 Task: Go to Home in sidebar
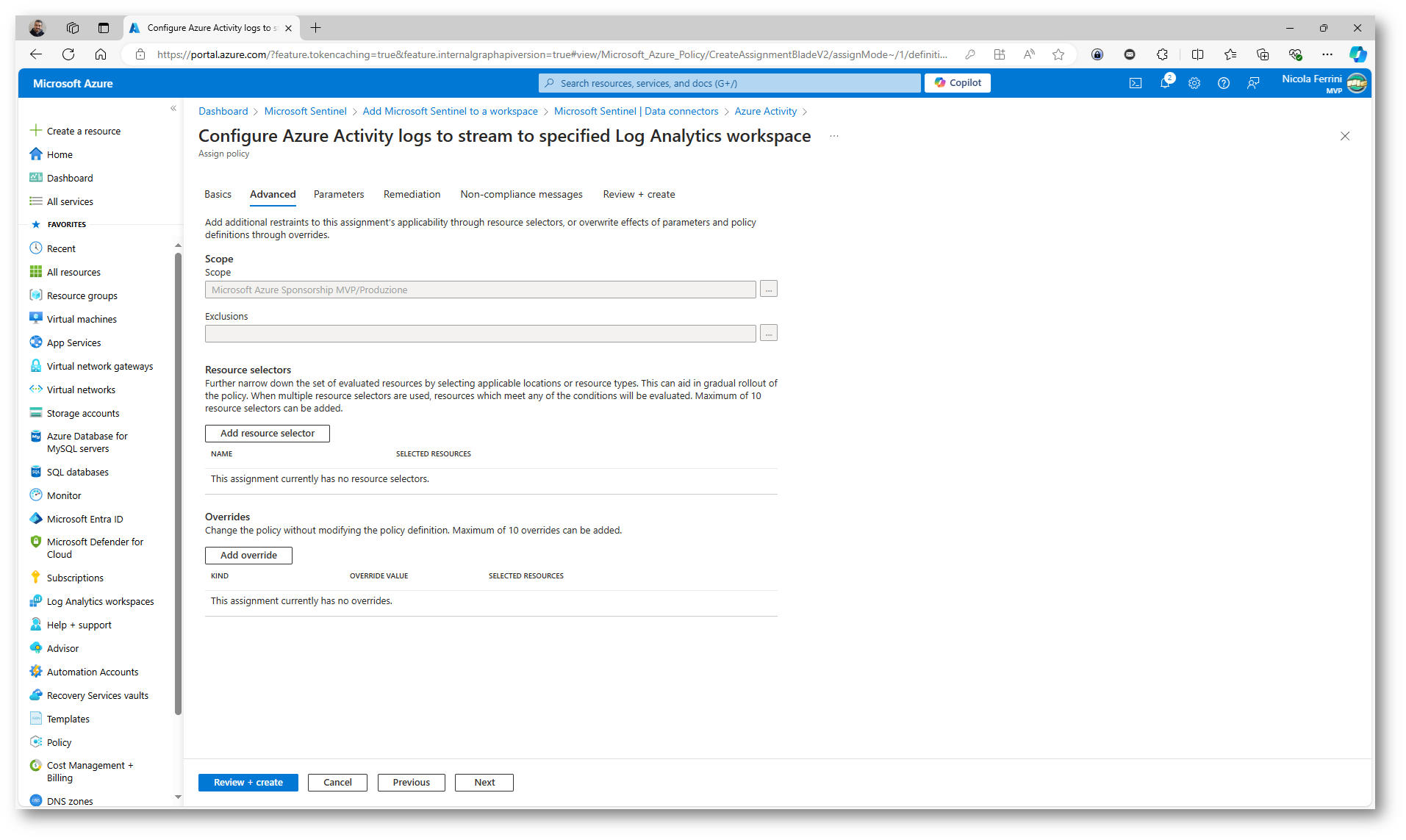coord(60,154)
